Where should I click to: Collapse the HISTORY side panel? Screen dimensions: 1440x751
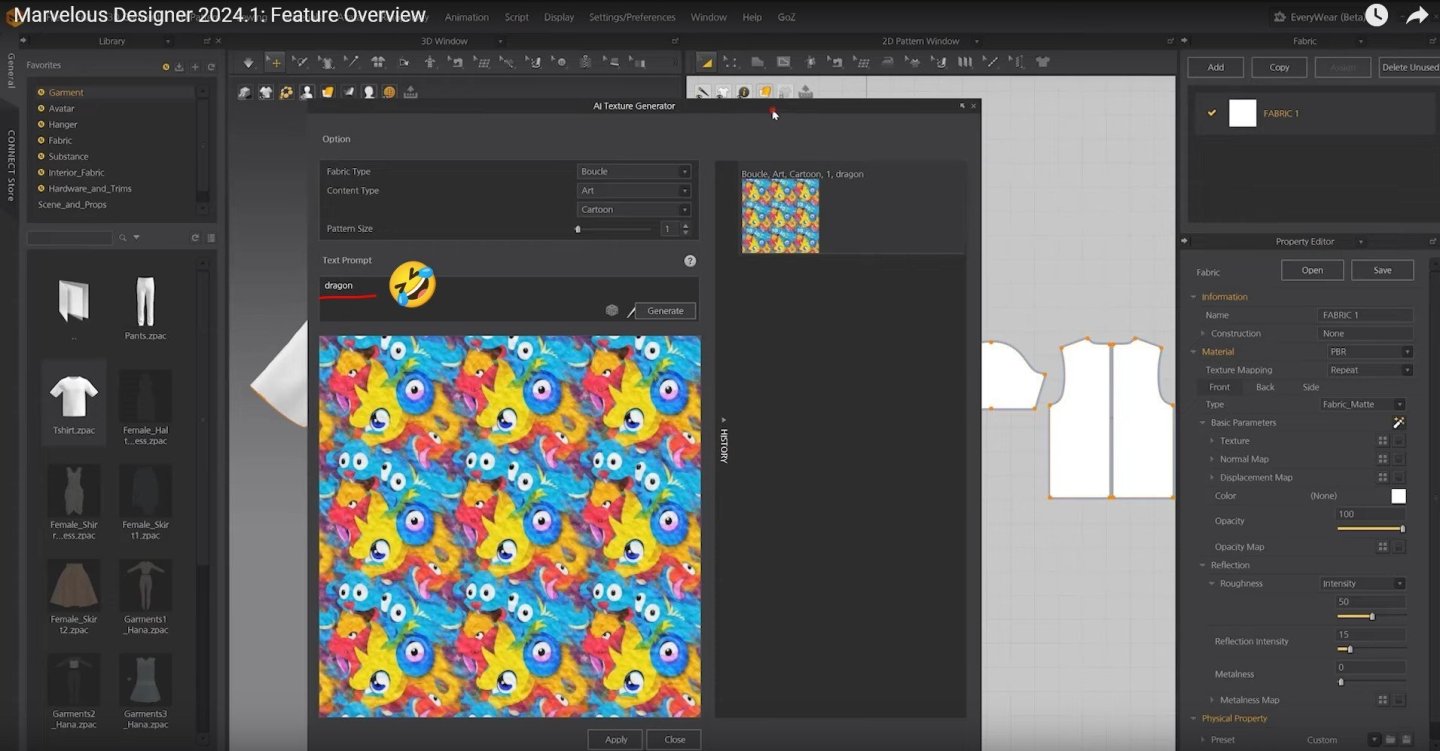click(x=724, y=440)
